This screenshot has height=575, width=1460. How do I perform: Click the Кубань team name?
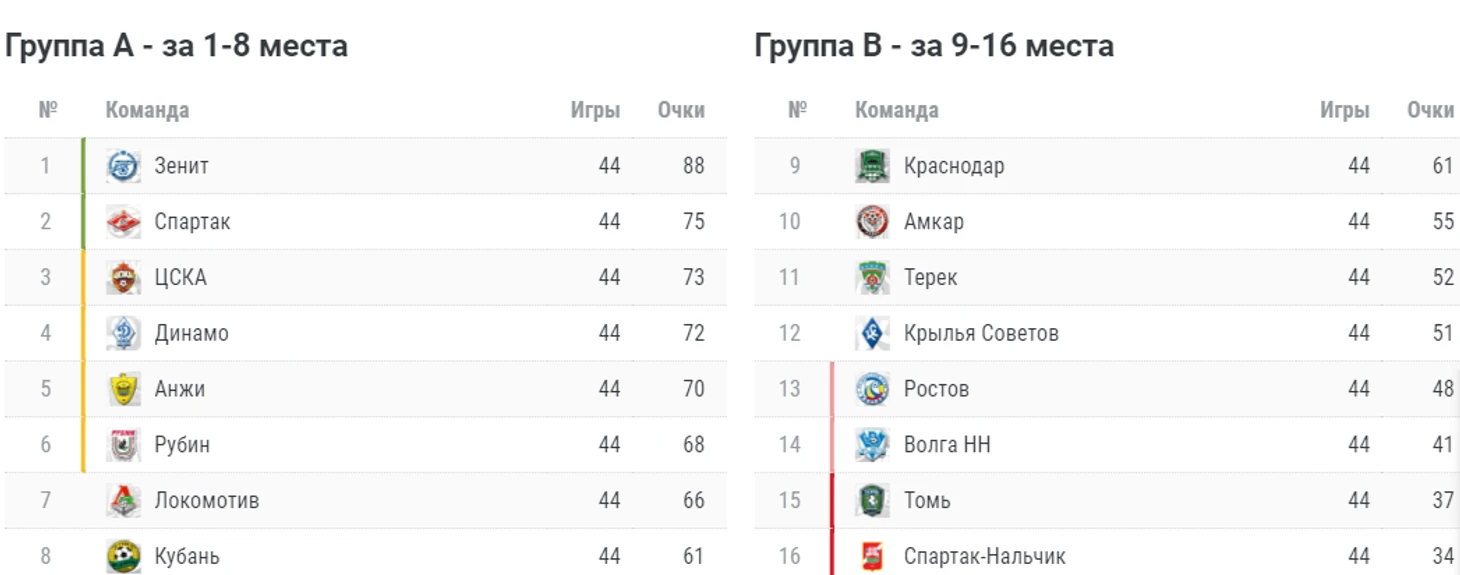tap(187, 556)
